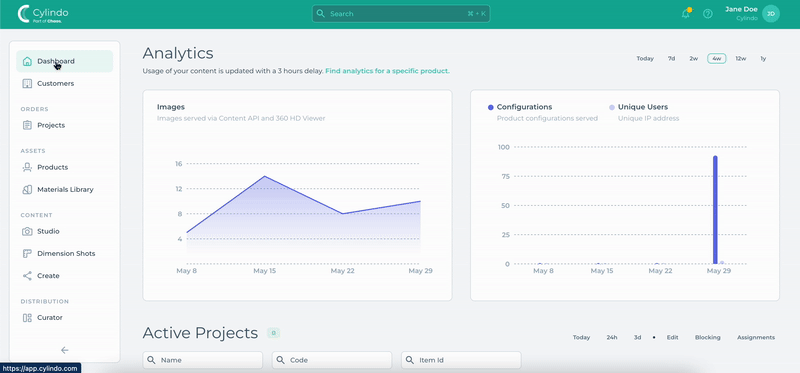Follow 'Find analytics for a specific product' link
800x373 pixels.
click(x=387, y=71)
